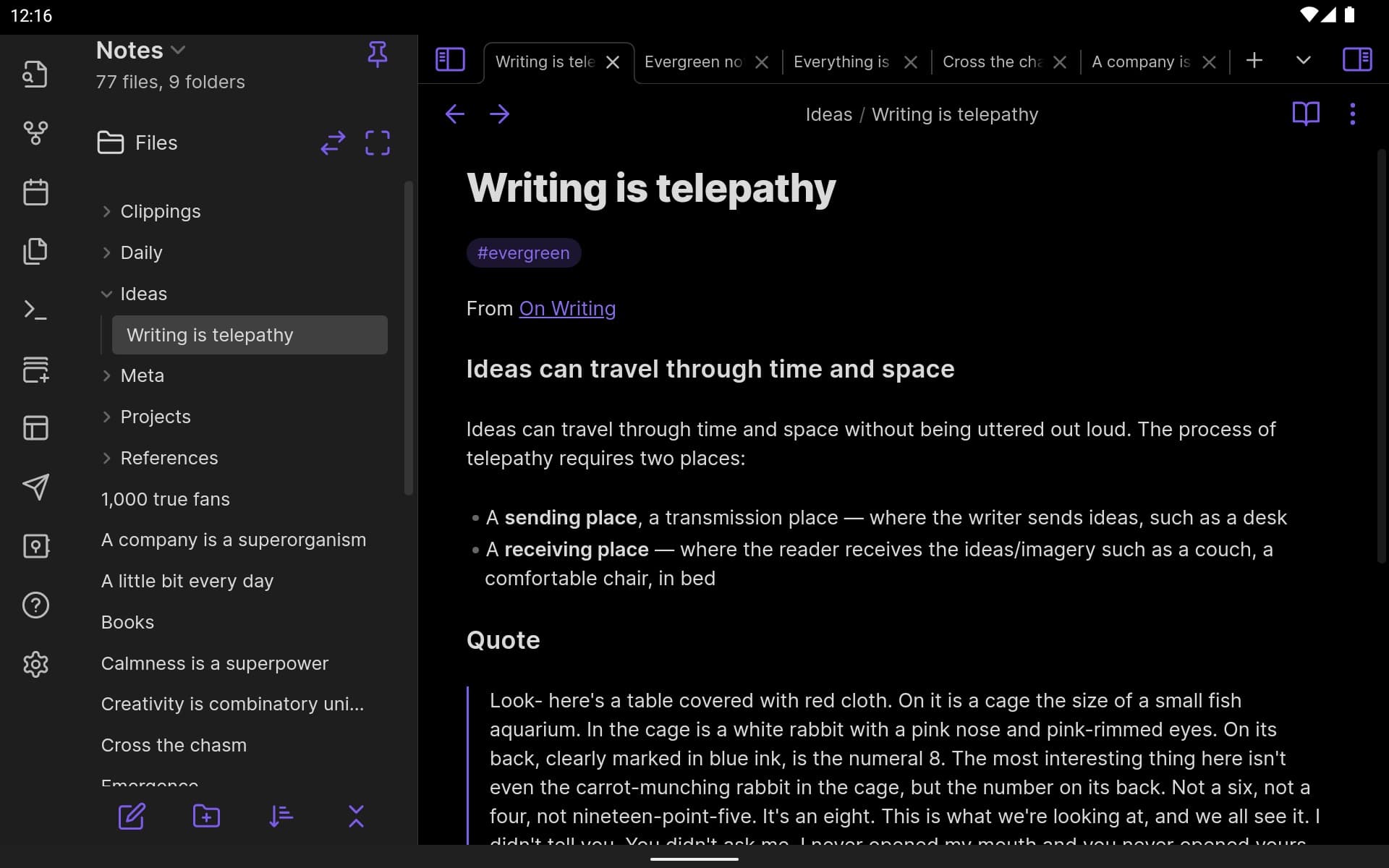Navigate back using the back arrow
This screenshot has height=868, width=1389.
tap(455, 114)
